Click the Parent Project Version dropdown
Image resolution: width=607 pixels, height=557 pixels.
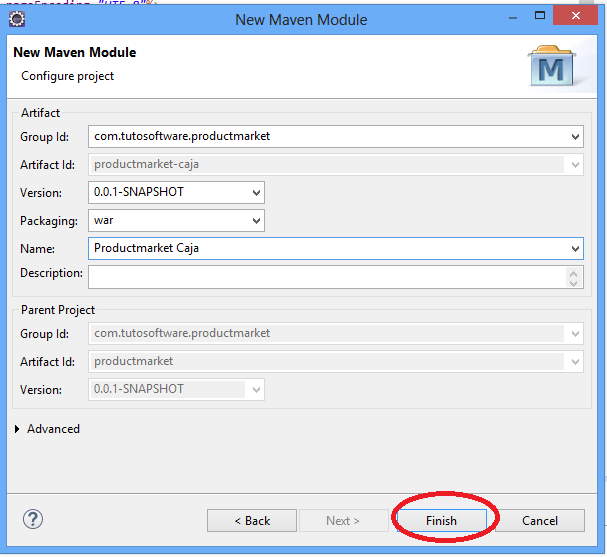[176, 389]
